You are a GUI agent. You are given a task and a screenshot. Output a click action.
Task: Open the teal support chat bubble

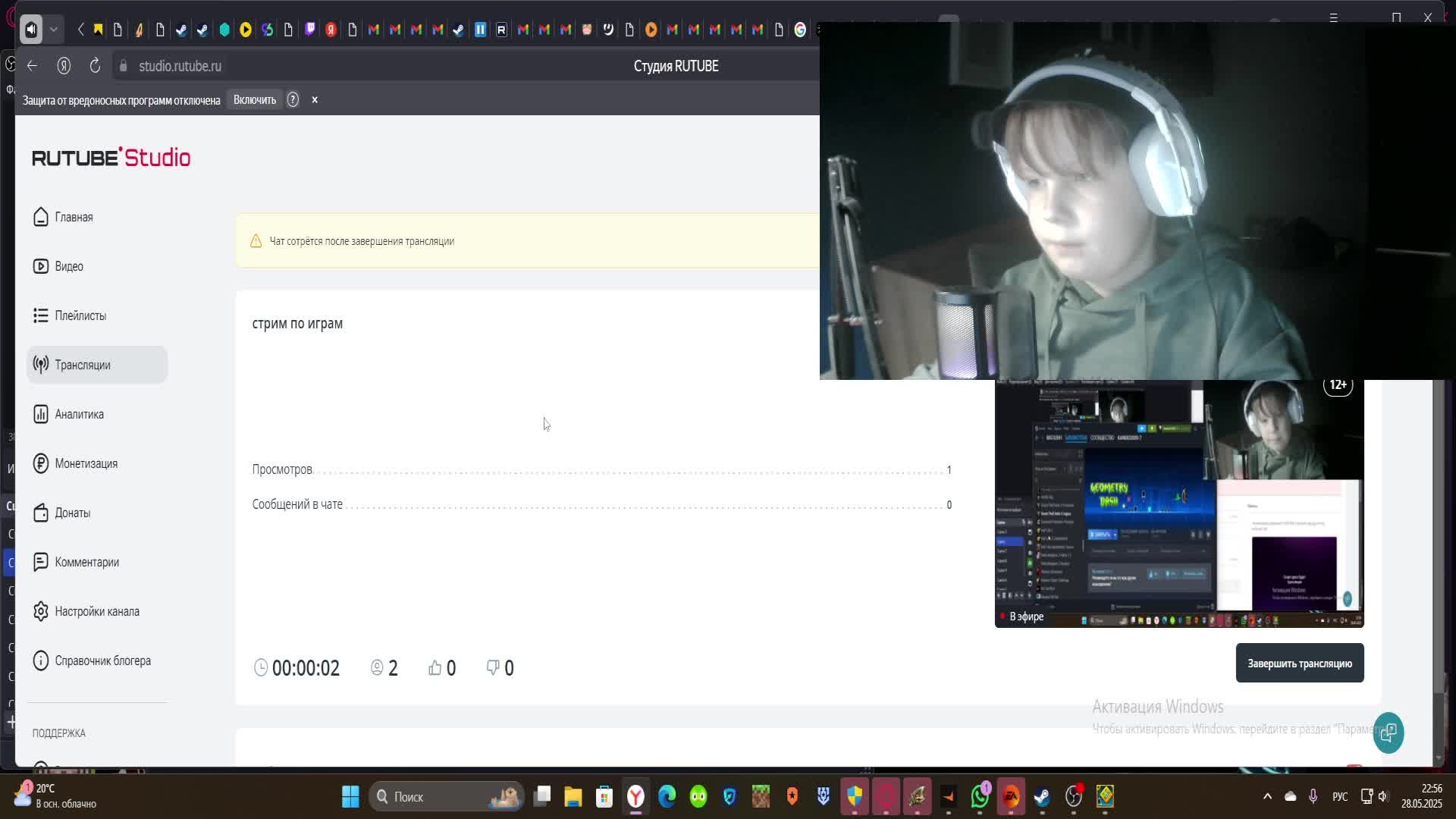(1389, 733)
